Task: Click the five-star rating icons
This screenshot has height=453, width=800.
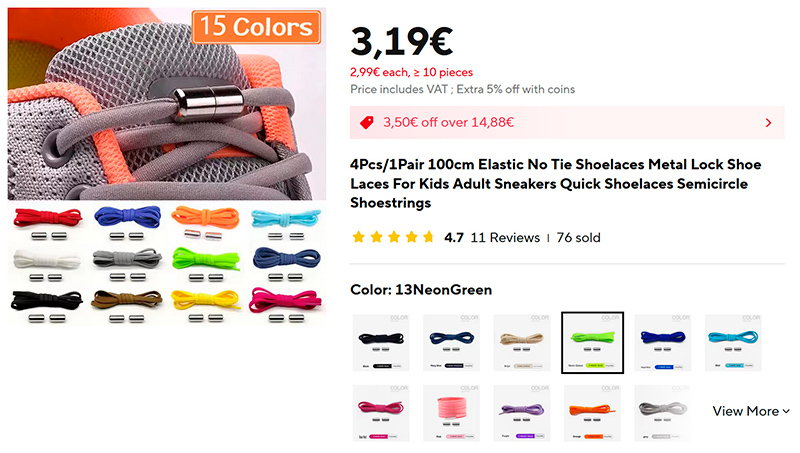Action: [x=393, y=237]
